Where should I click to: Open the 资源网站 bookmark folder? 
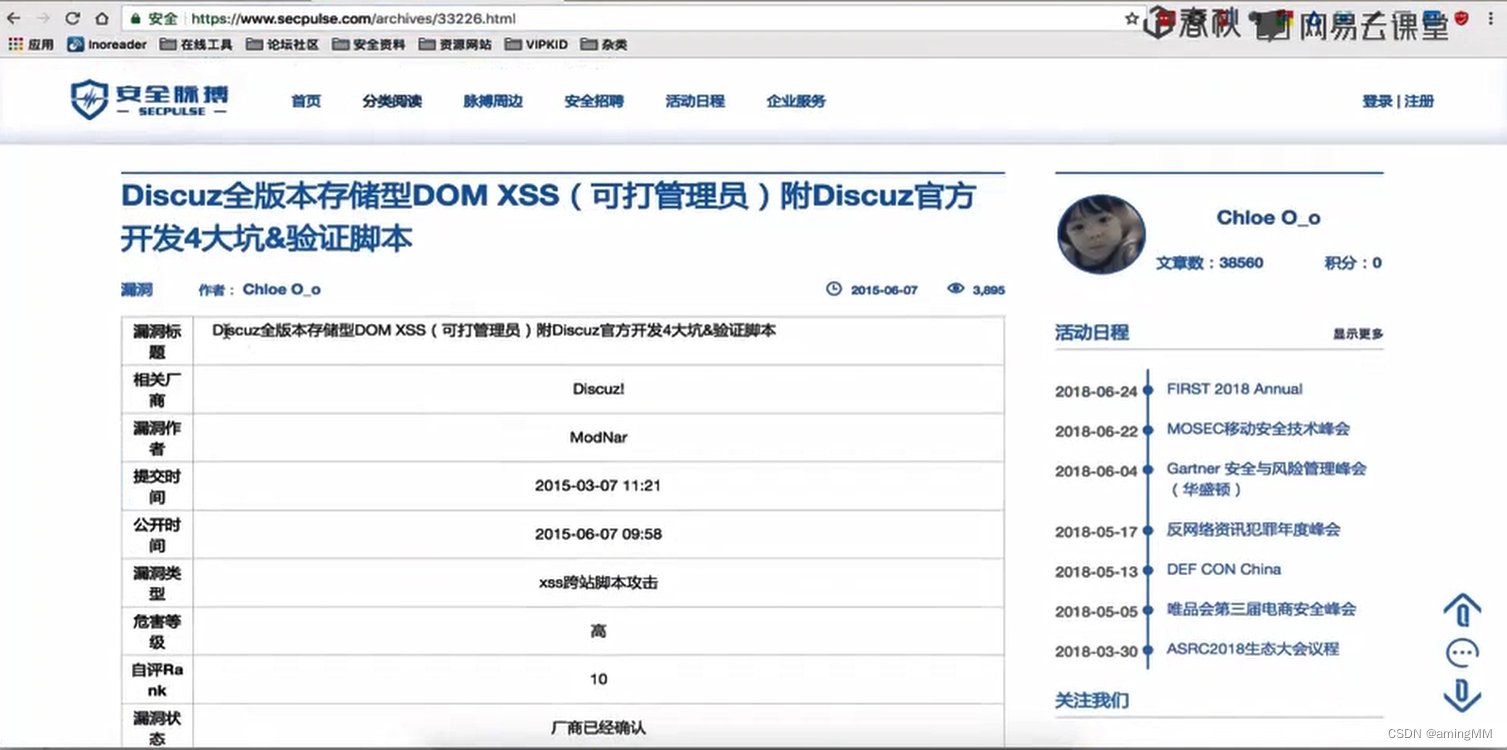click(x=455, y=44)
